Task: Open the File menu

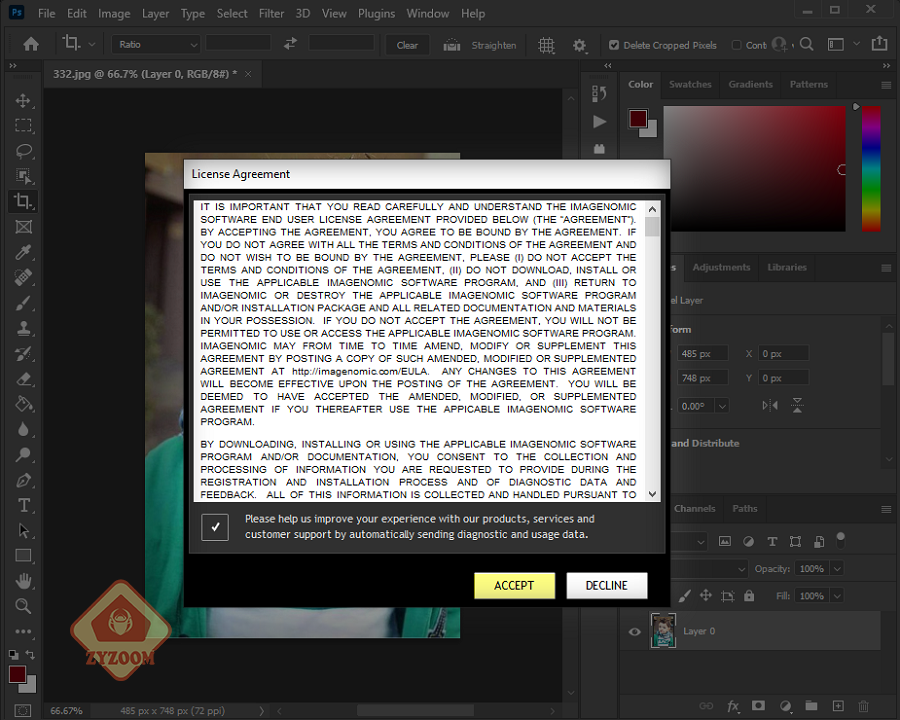Action: (x=46, y=13)
